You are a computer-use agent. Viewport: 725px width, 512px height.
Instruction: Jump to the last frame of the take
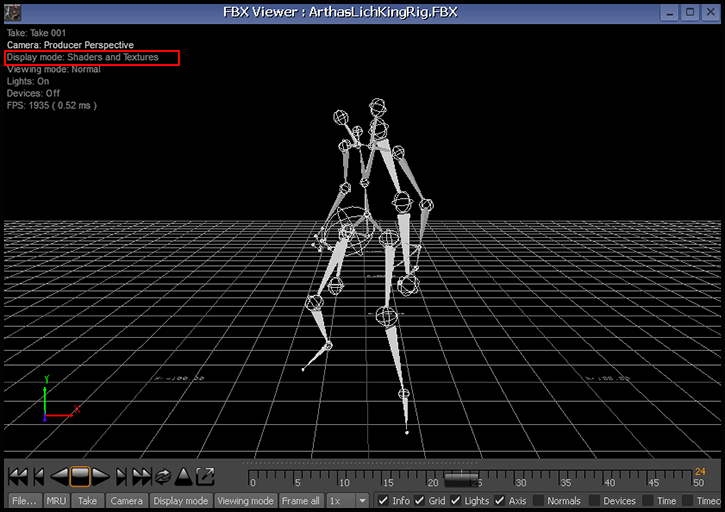[141, 476]
